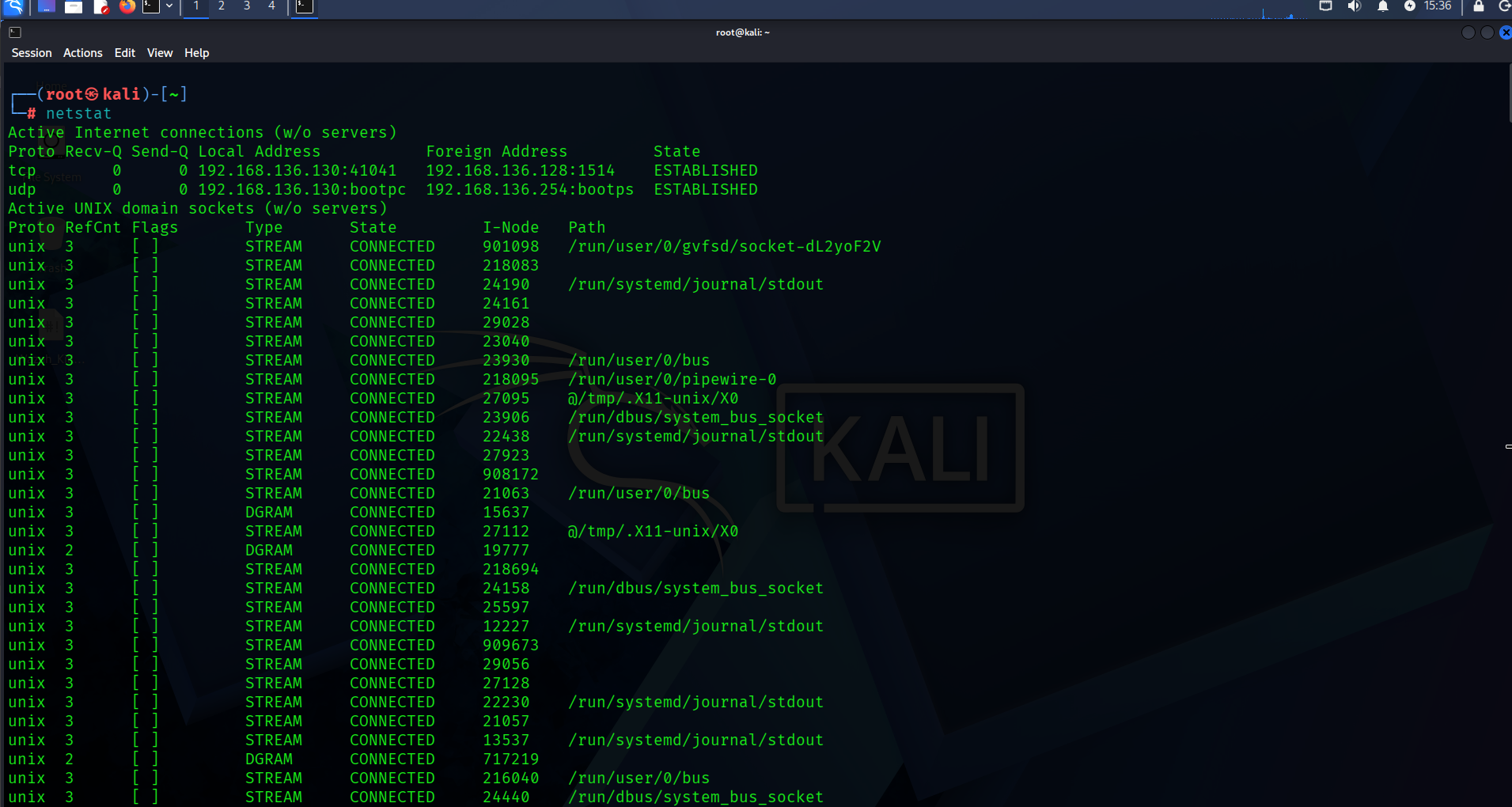Click the volume speaker icon
1512x807 pixels.
pos(1354,6)
